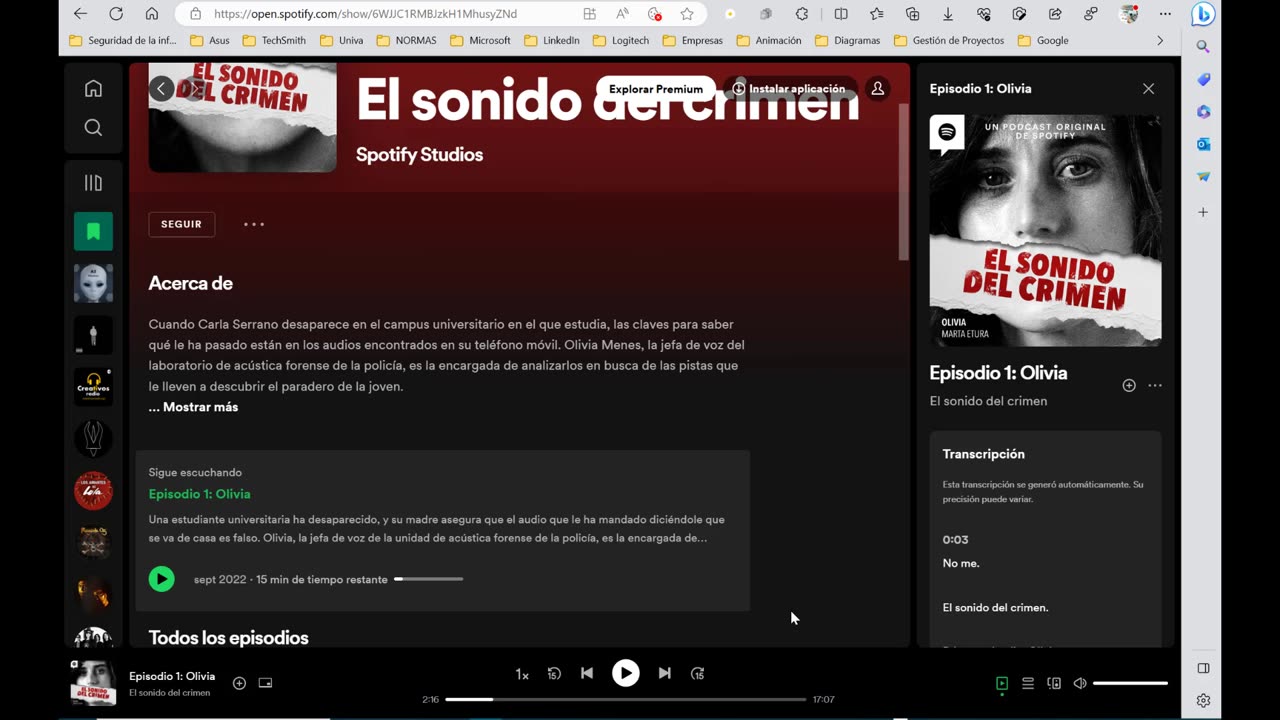Add episode to library from side panel
The width and height of the screenshot is (1280, 720).
tap(1129, 385)
